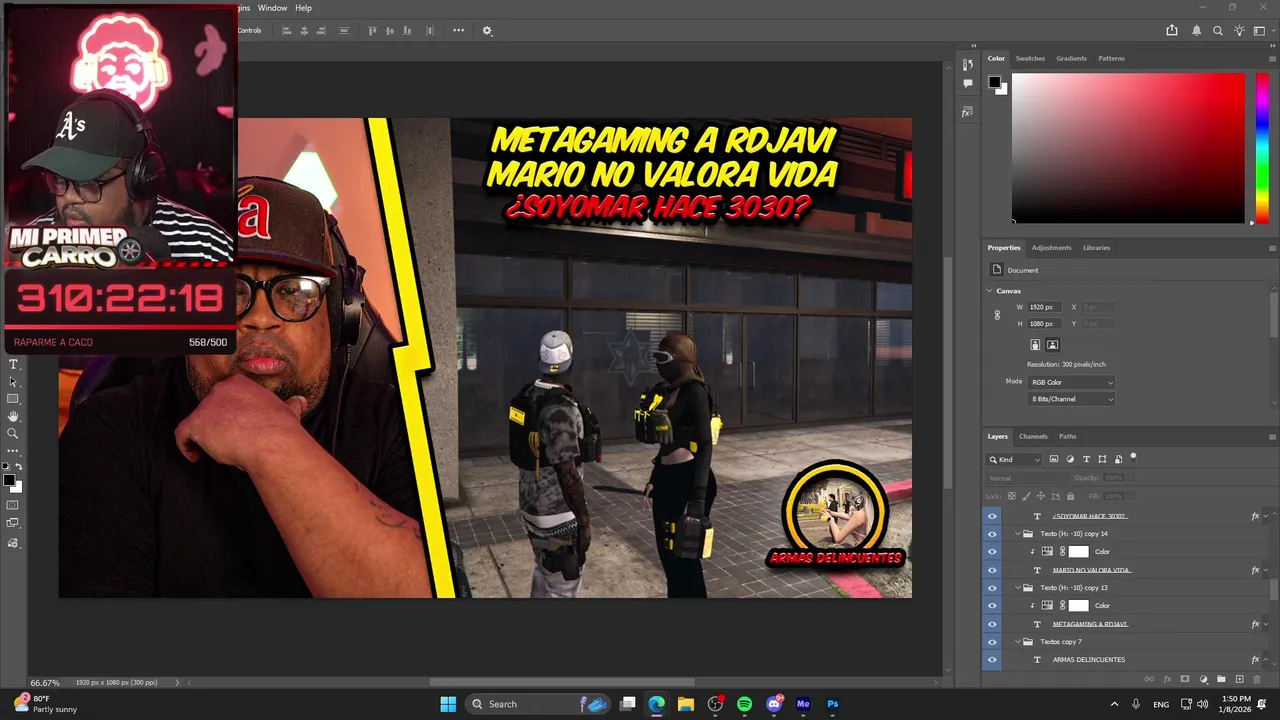Filter layers by type (T) icon

click(1086, 459)
